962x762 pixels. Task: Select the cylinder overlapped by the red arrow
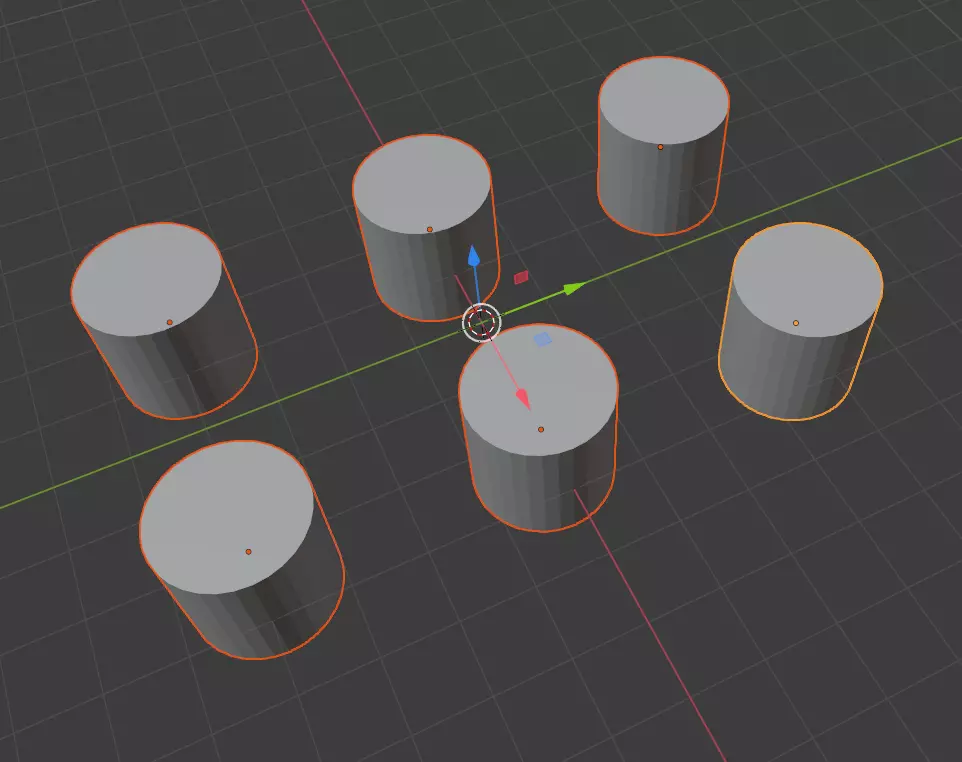(539, 427)
